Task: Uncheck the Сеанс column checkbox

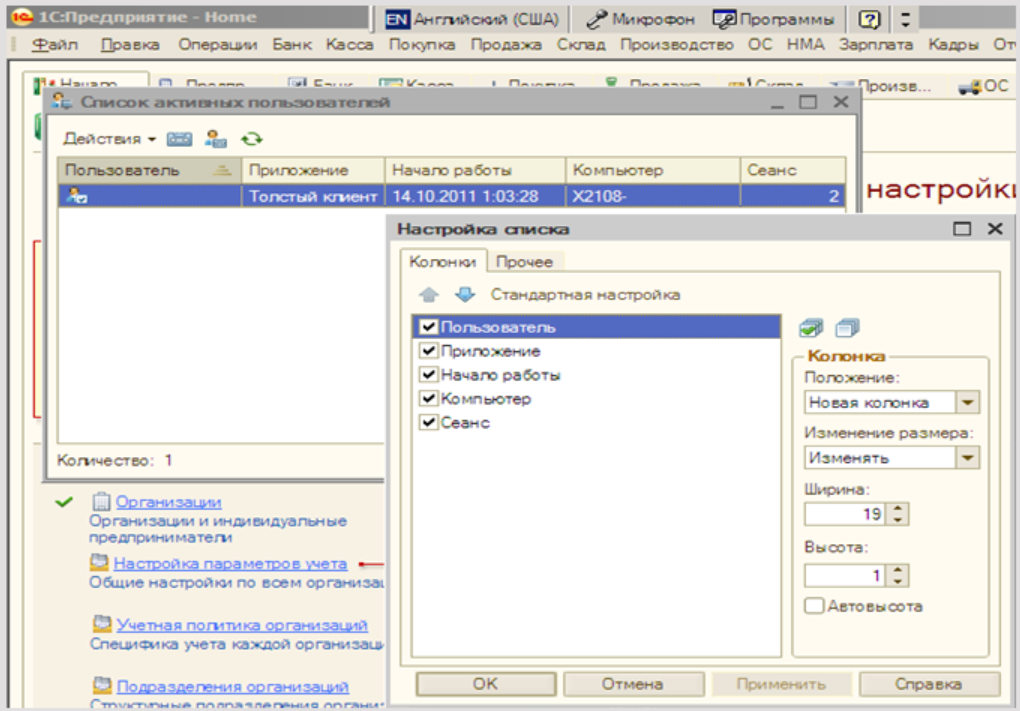Action: click(x=428, y=422)
